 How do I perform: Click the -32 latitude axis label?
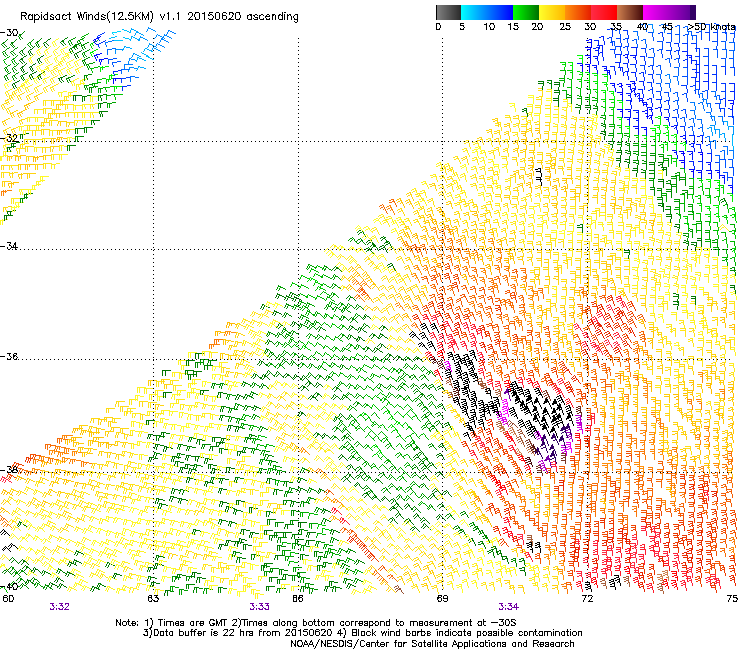tap(9, 138)
